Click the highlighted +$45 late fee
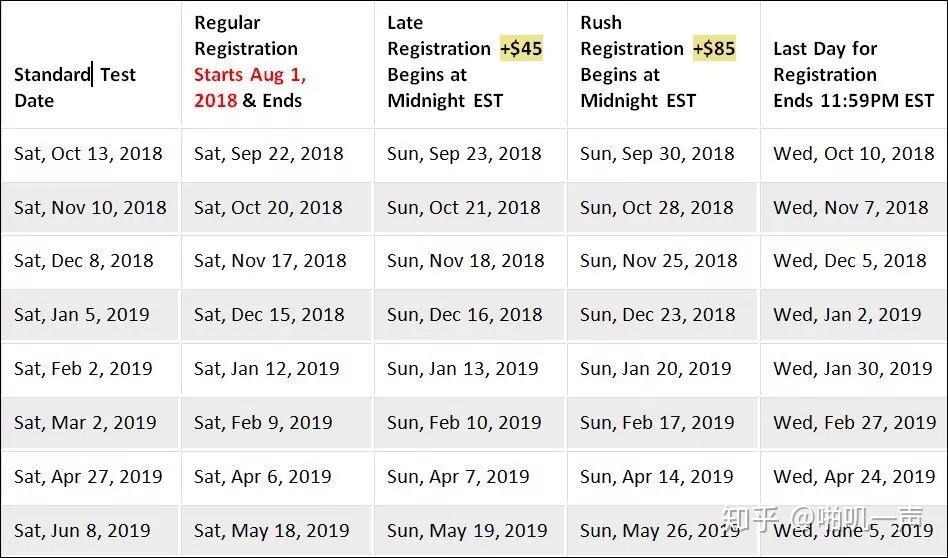This screenshot has height=558, width=948. click(x=521, y=48)
